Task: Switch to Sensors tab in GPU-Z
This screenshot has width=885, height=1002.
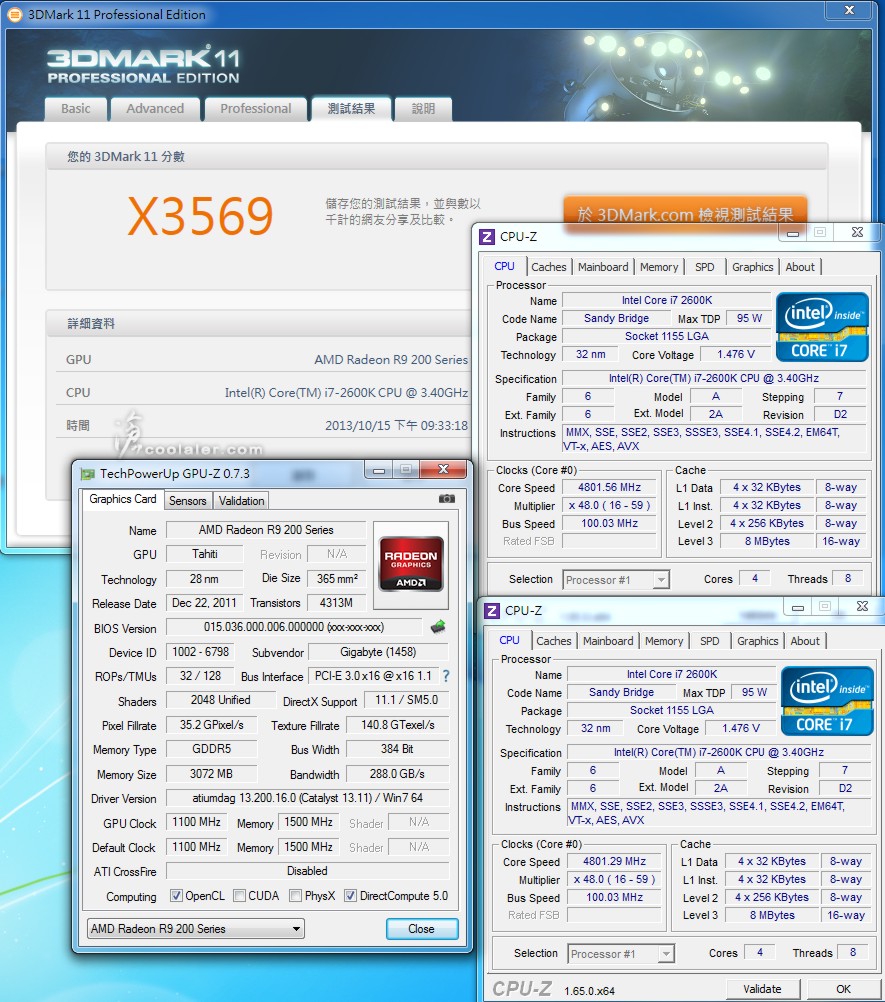Action: [187, 501]
